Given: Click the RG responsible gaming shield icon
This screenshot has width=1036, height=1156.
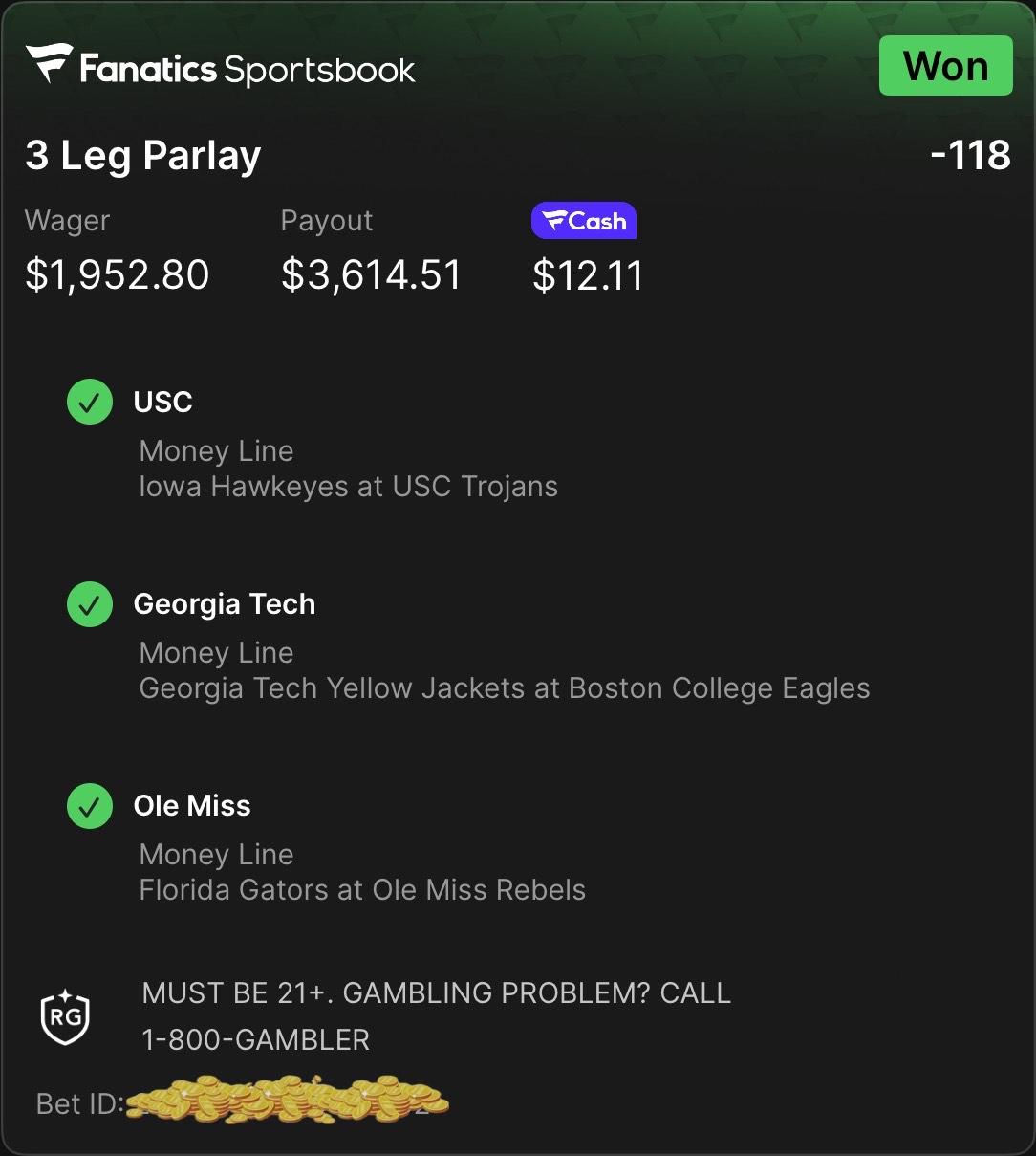Looking at the screenshot, I should (x=65, y=1017).
